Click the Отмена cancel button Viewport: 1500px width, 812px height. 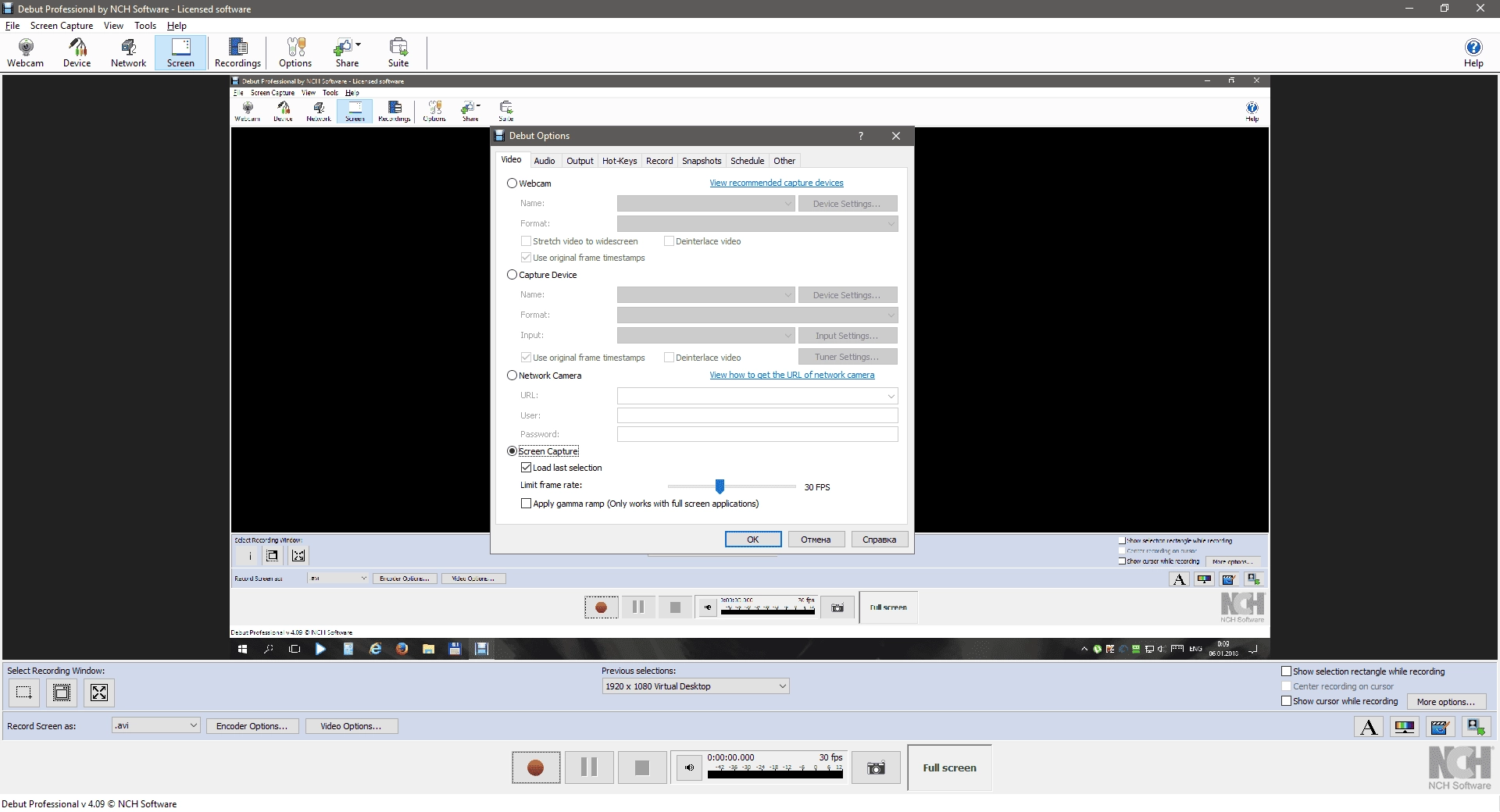(x=816, y=540)
